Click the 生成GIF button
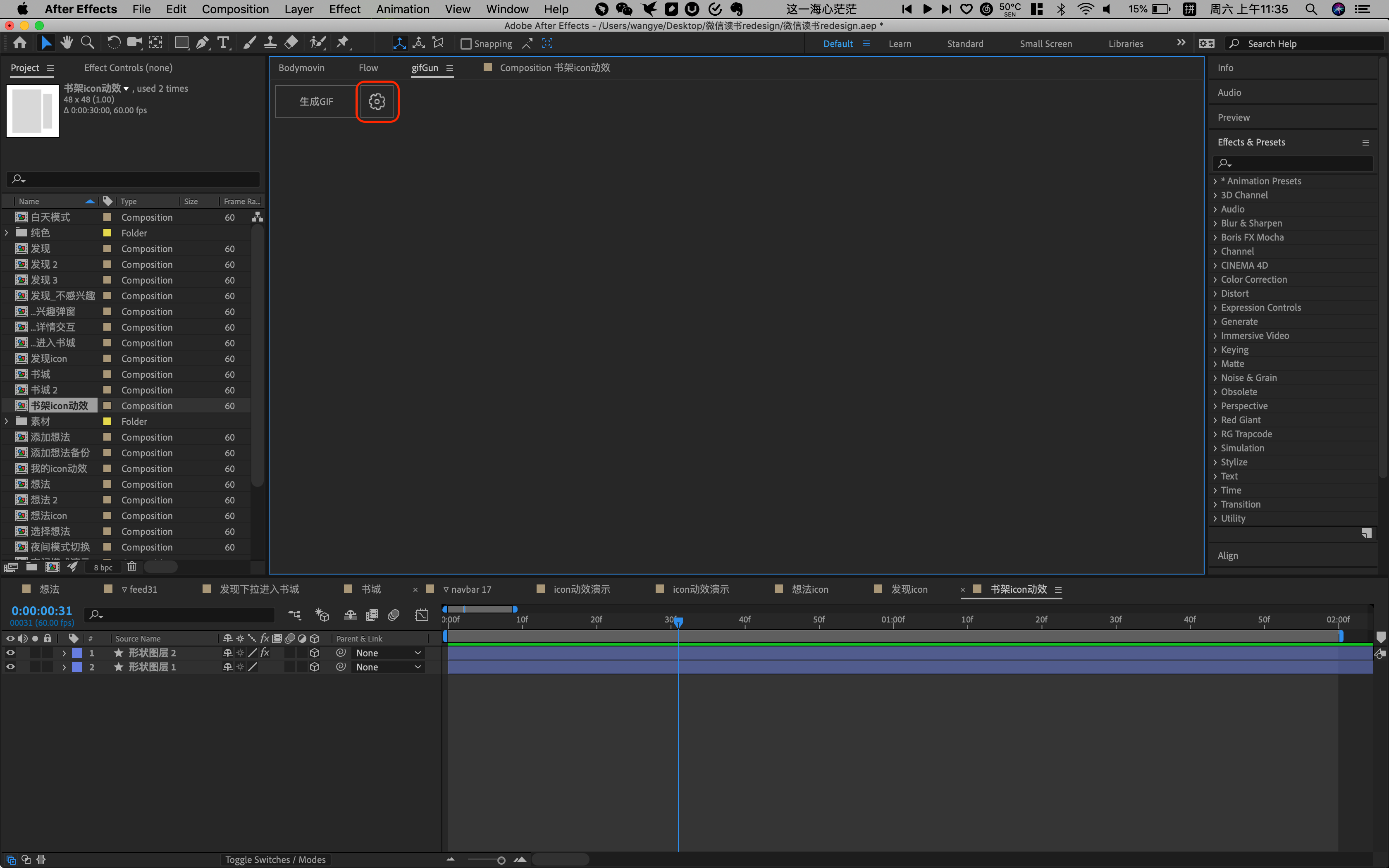The width and height of the screenshot is (1389, 868). (x=316, y=102)
